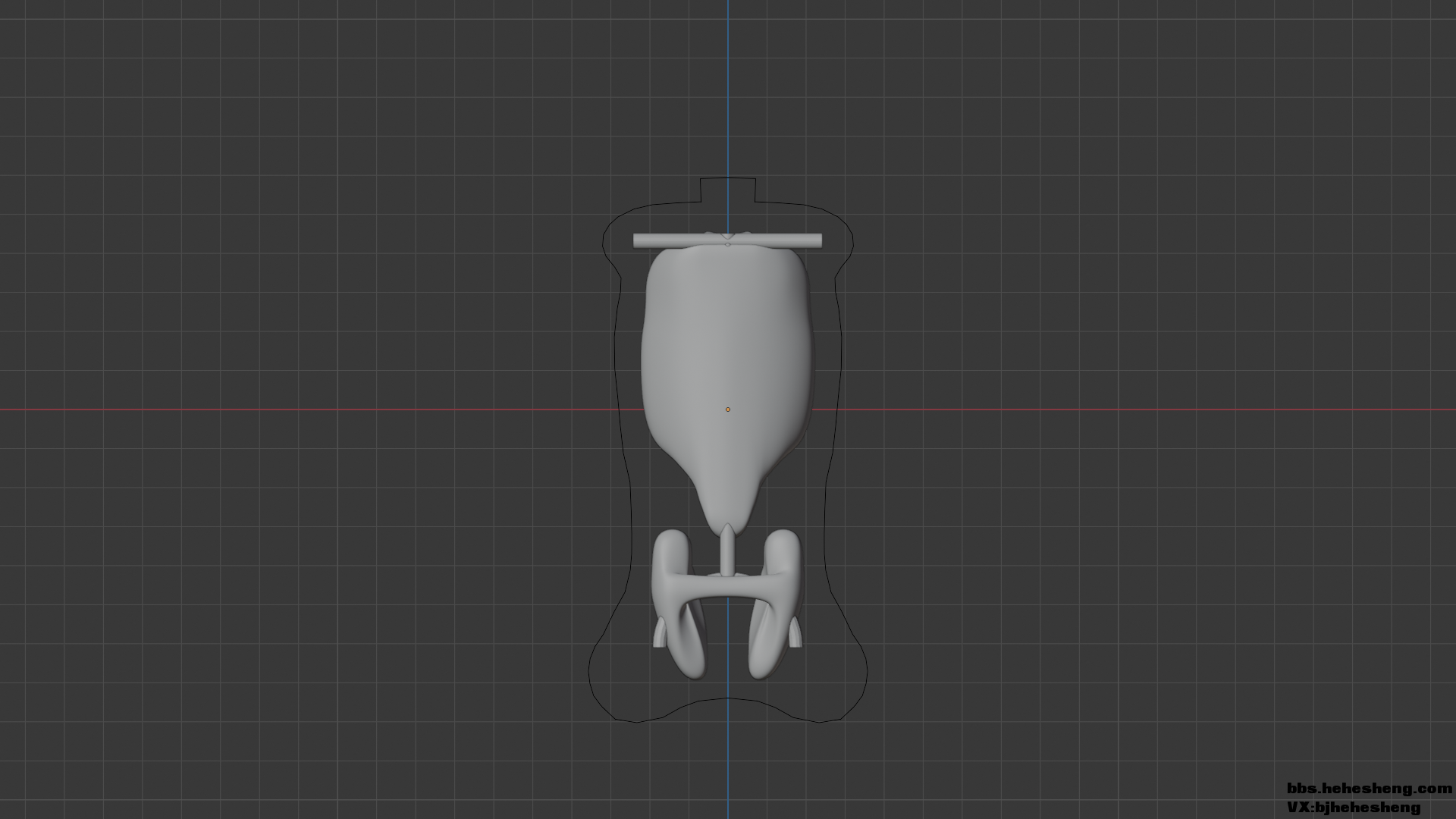Click the orange object origin dot

coord(728,409)
